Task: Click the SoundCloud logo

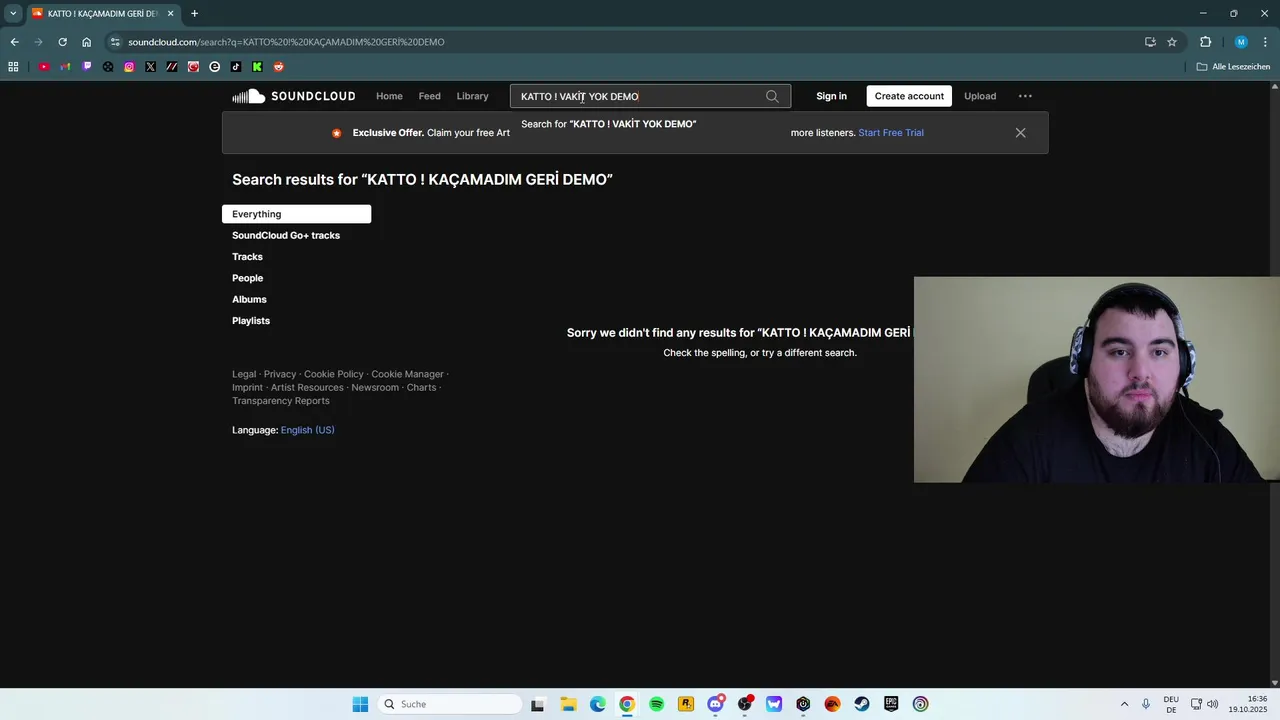Action: pyautogui.click(x=294, y=96)
